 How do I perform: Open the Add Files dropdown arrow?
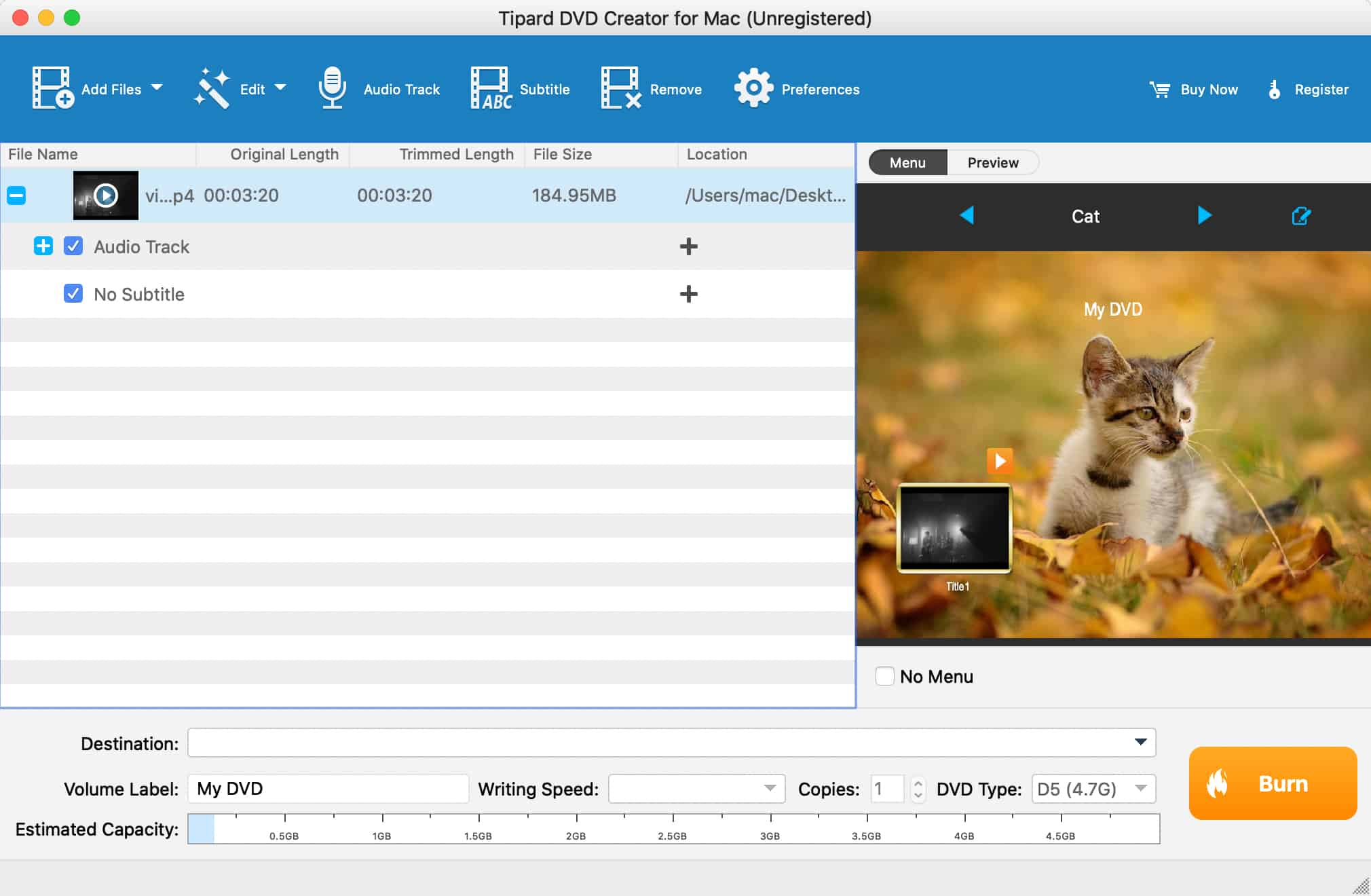[x=157, y=88]
